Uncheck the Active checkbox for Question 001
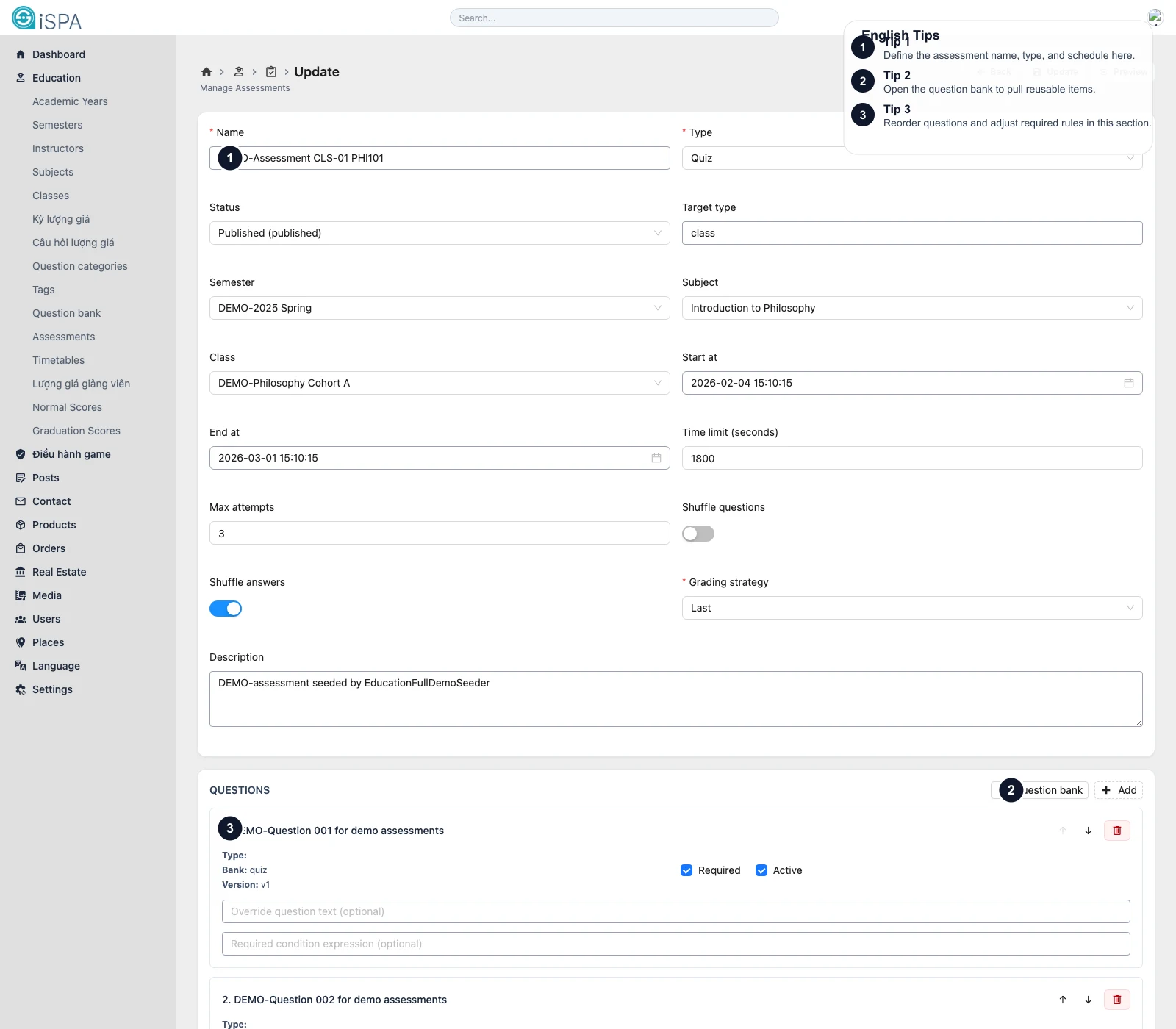This screenshot has height=1029, width=1176. [761, 870]
